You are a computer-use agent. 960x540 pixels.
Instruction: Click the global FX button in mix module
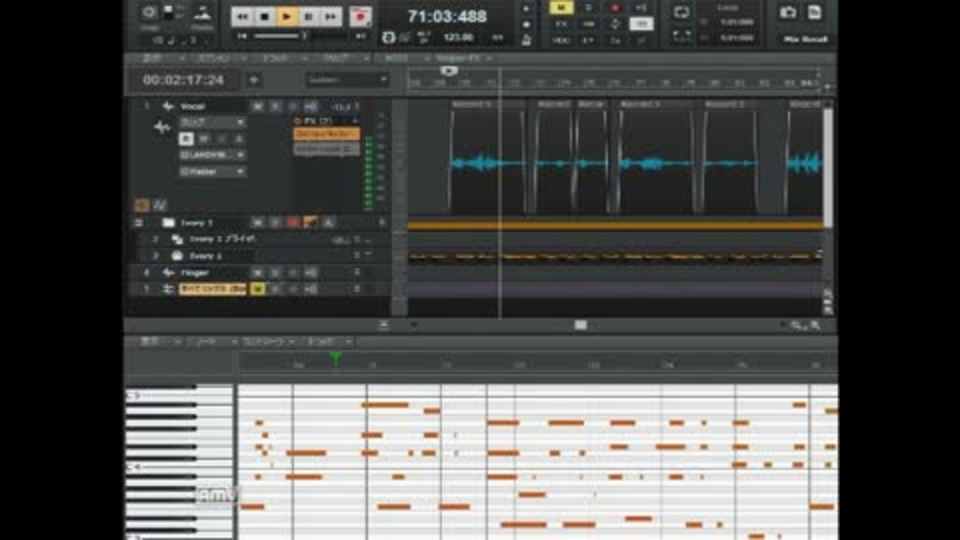pos(561,24)
